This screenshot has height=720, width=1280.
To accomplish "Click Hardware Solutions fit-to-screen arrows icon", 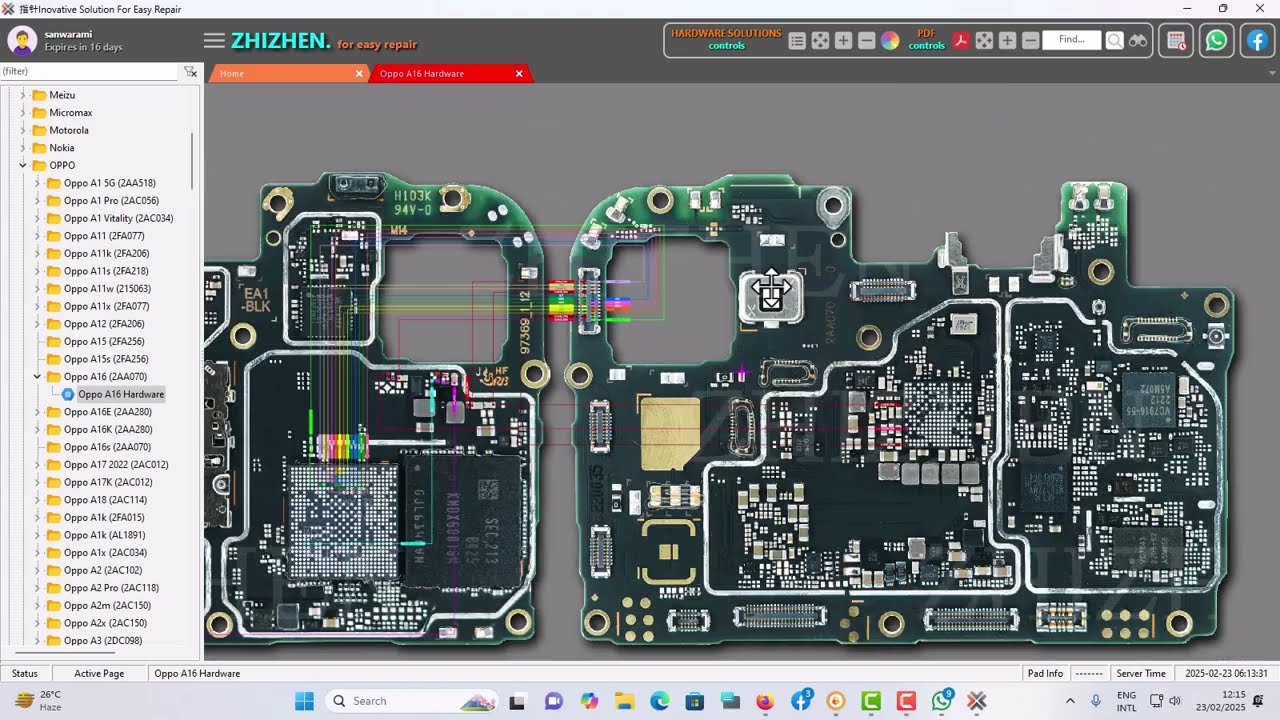I will coord(820,41).
